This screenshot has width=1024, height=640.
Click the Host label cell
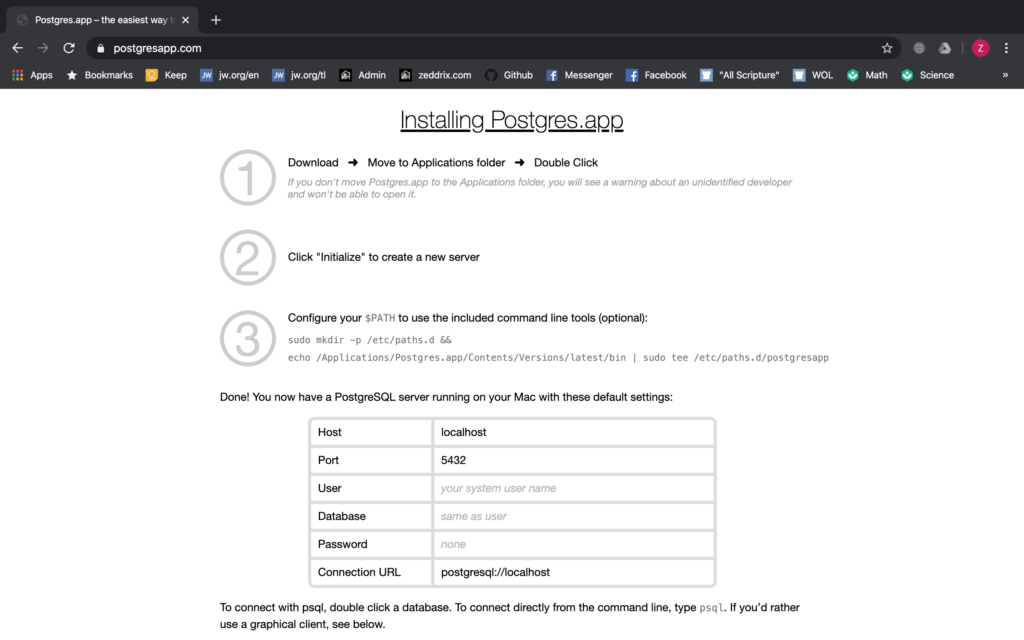coord(370,432)
